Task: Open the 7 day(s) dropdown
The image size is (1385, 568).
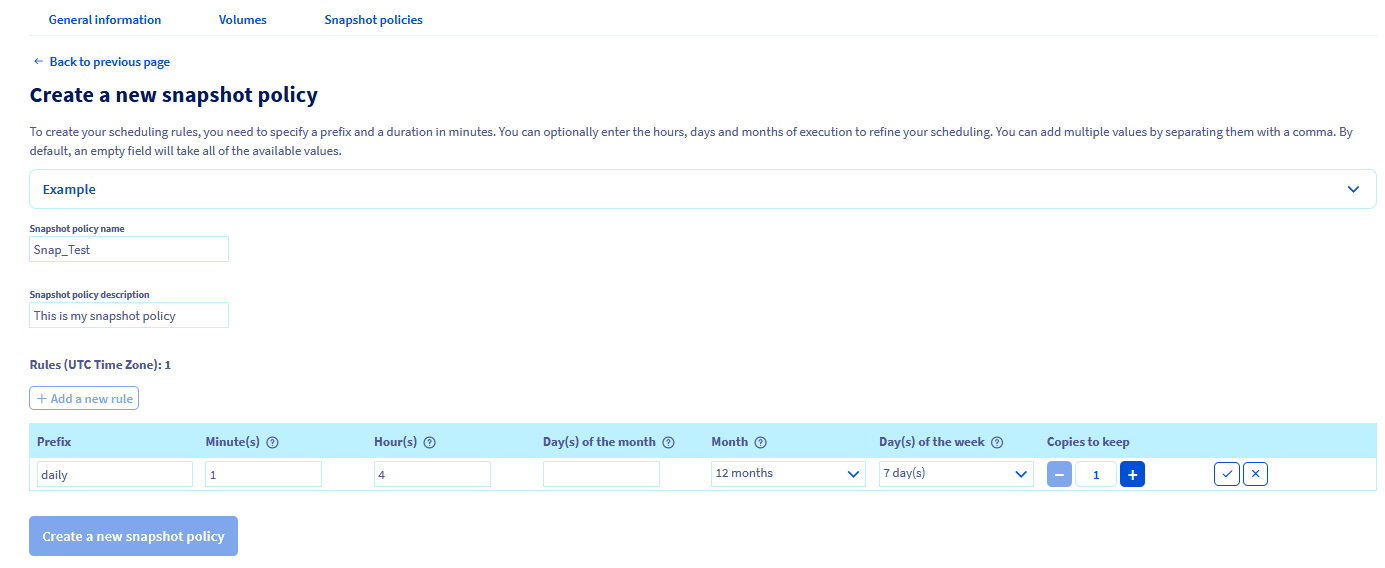Action: click(x=955, y=473)
